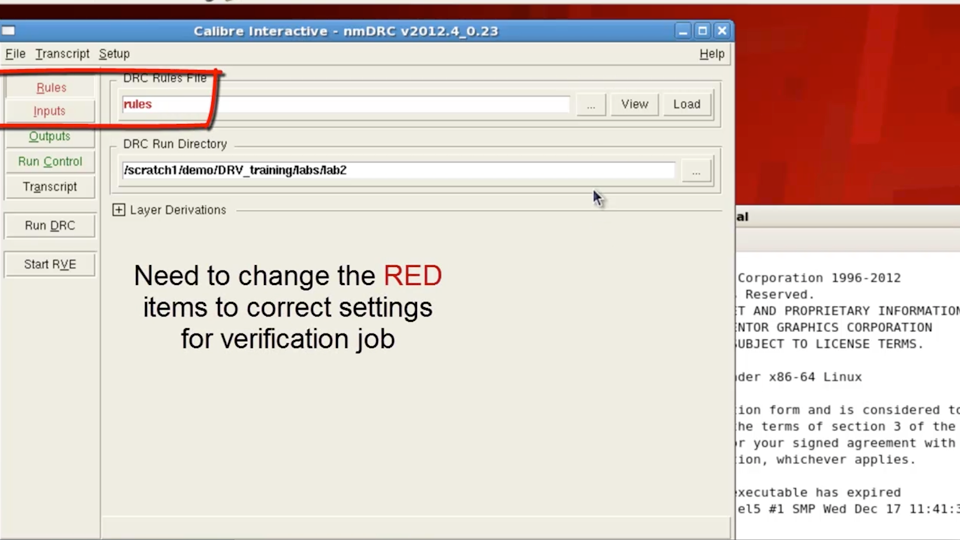Viewport: 960px width, 540px height.
Task: Click 'executable has expired' line in terminal
Action: tap(819, 492)
